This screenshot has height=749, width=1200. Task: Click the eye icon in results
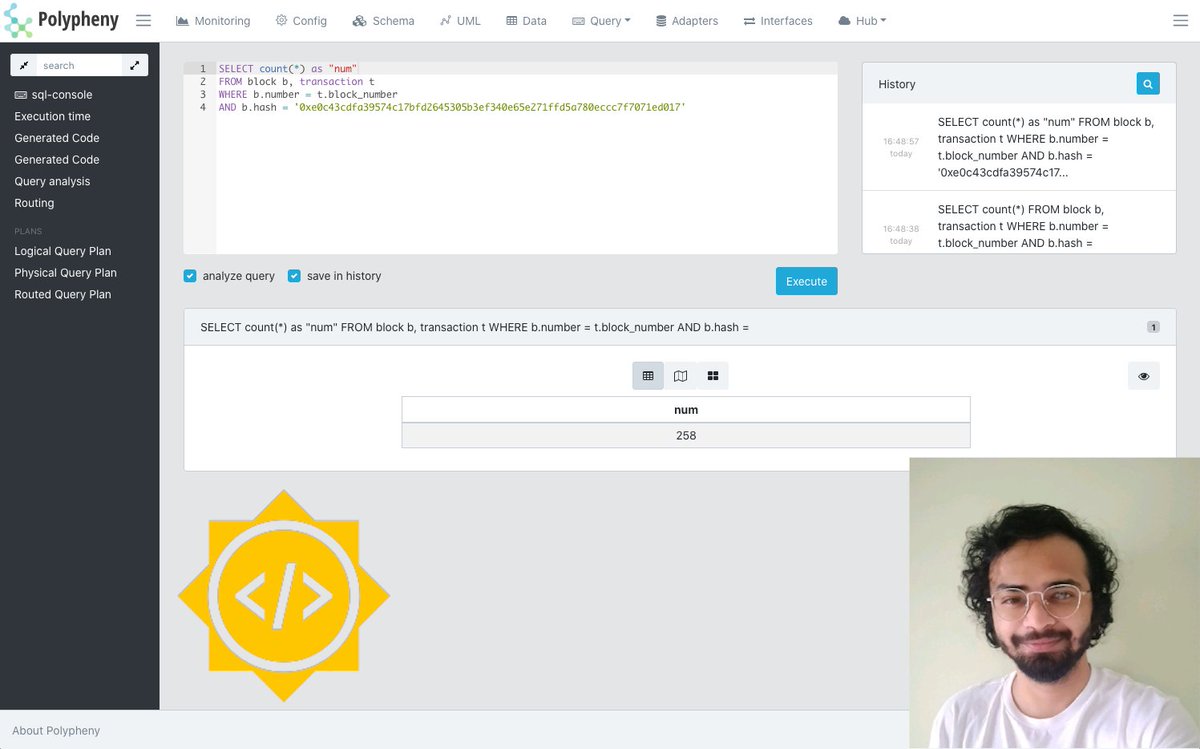1144,376
